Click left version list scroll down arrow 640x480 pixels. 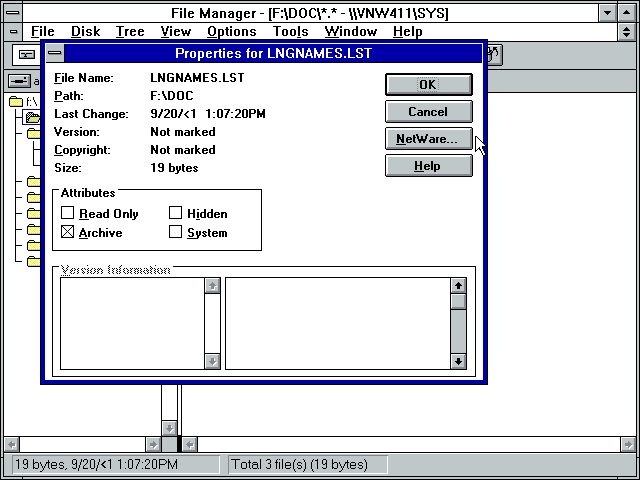pyautogui.click(x=212, y=361)
